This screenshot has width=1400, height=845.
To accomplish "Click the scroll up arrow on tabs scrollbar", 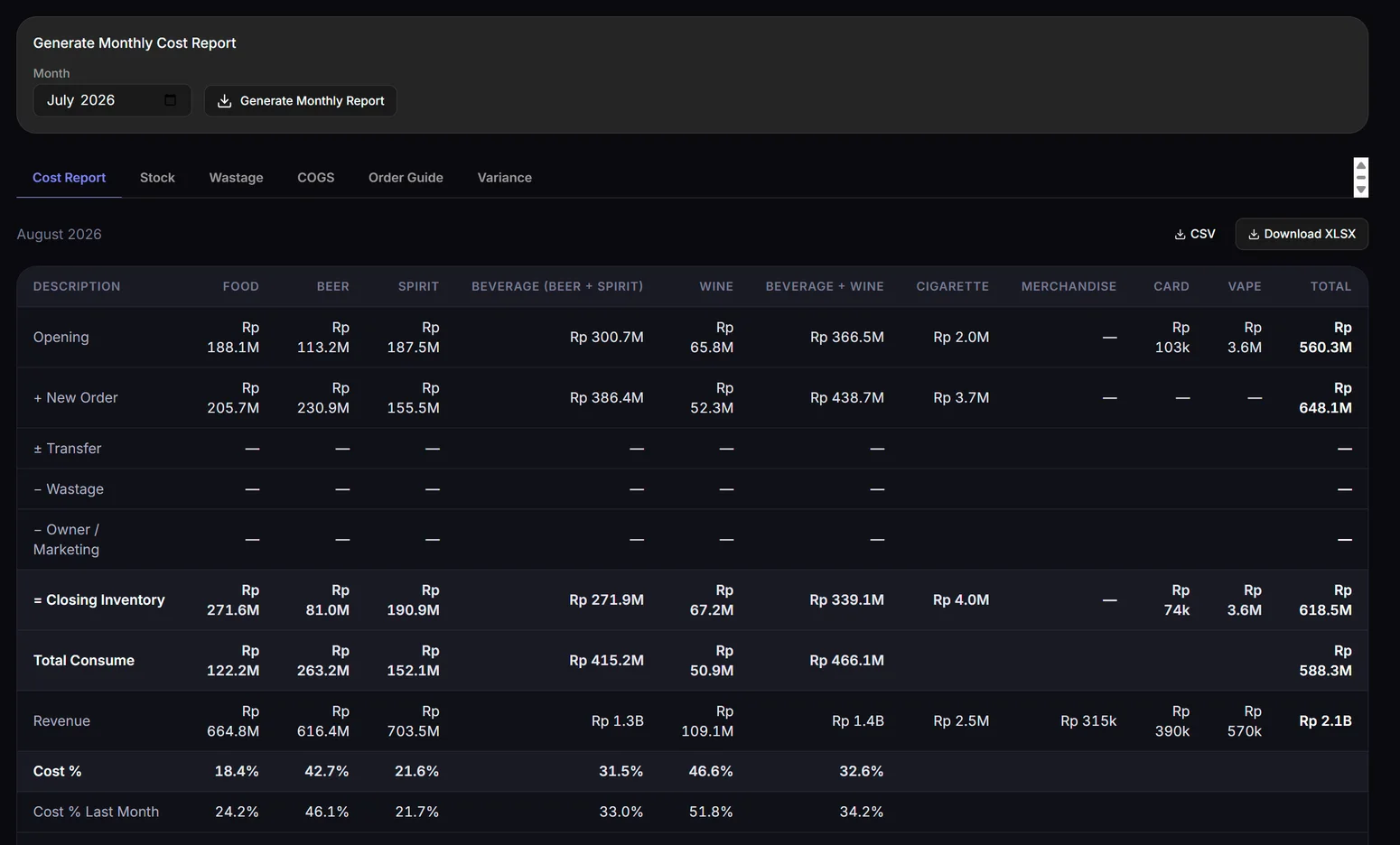I will (1361, 166).
